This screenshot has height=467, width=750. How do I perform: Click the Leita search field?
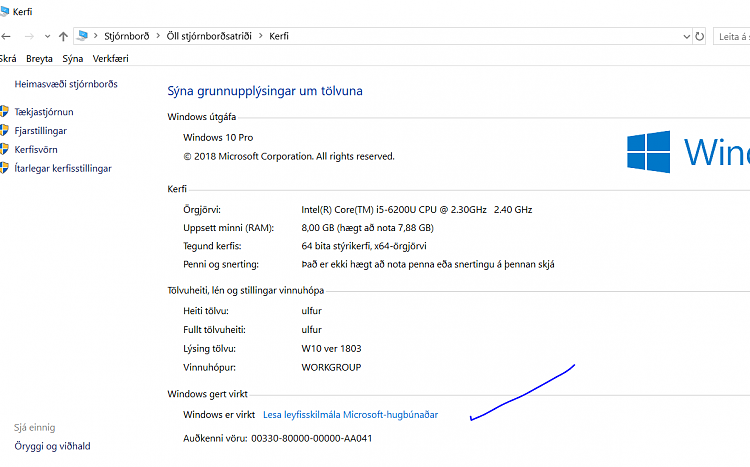pos(732,36)
